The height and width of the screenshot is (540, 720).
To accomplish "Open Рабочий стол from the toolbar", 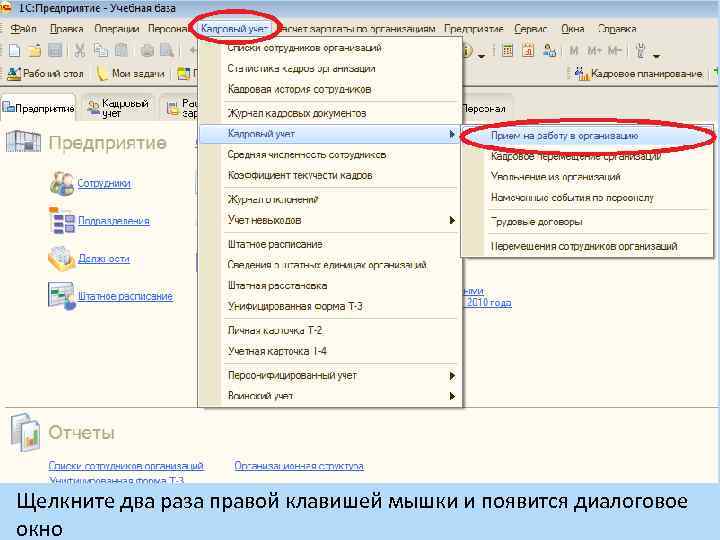I will click(x=45, y=73).
